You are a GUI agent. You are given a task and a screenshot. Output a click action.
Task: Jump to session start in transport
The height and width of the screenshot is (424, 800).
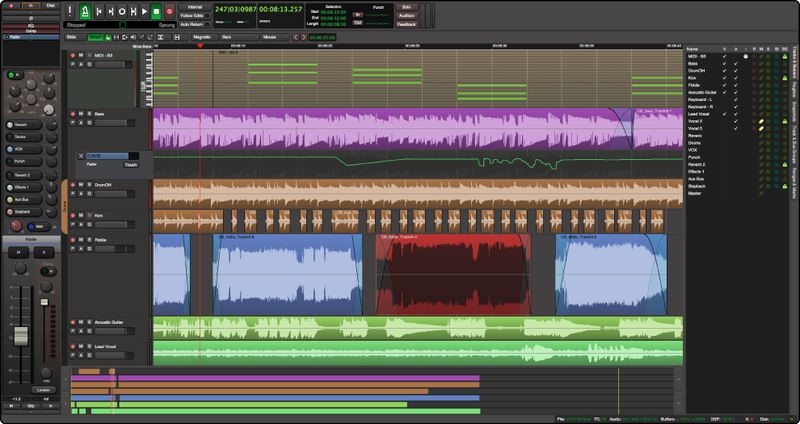(x=98, y=11)
